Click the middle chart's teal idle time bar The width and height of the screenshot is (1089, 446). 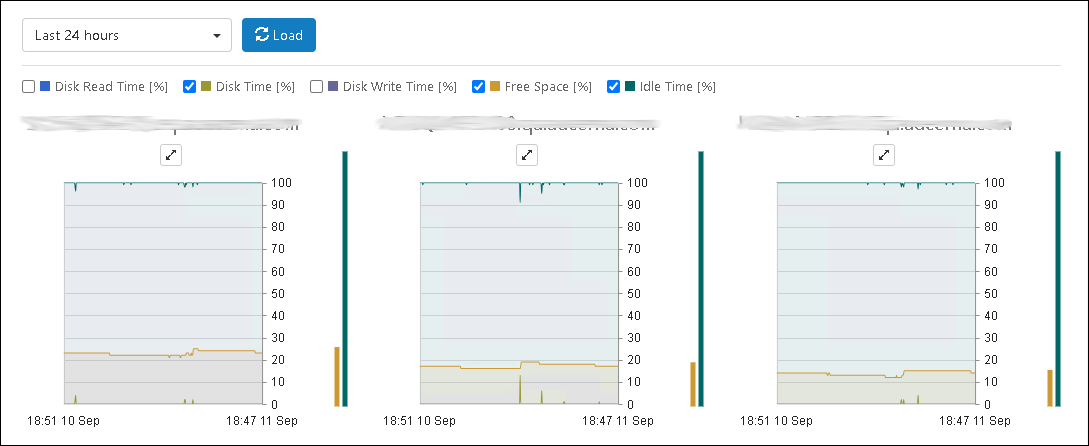701,279
